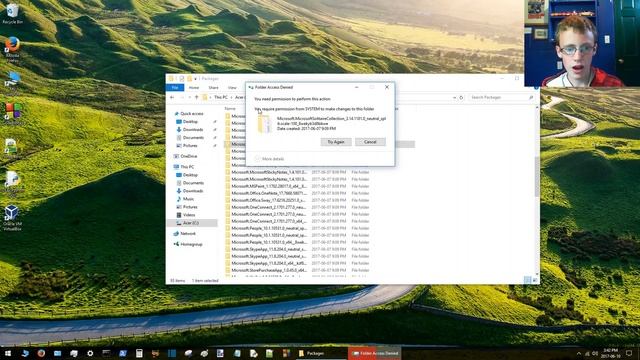This screenshot has width=640, height=360.
Task: Show hidden system tray icons
Action: [578, 353]
